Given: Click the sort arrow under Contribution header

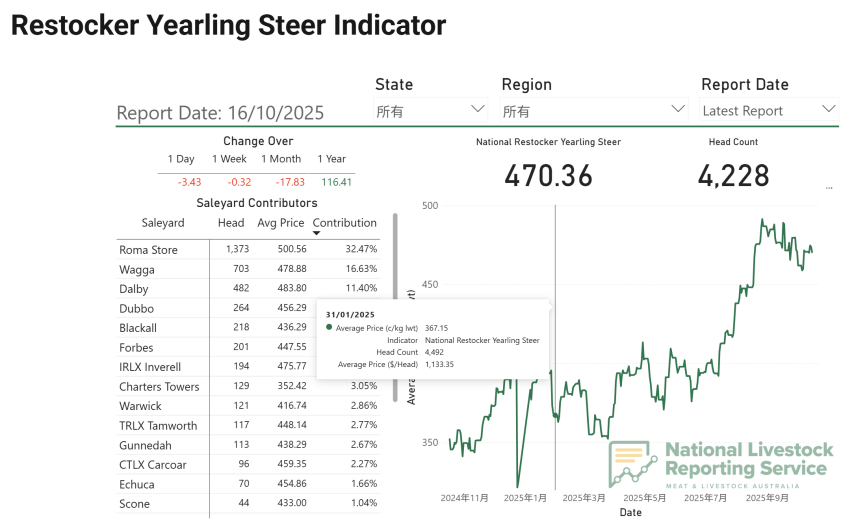Looking at the screenshot, I should click(x=318, y=234).
